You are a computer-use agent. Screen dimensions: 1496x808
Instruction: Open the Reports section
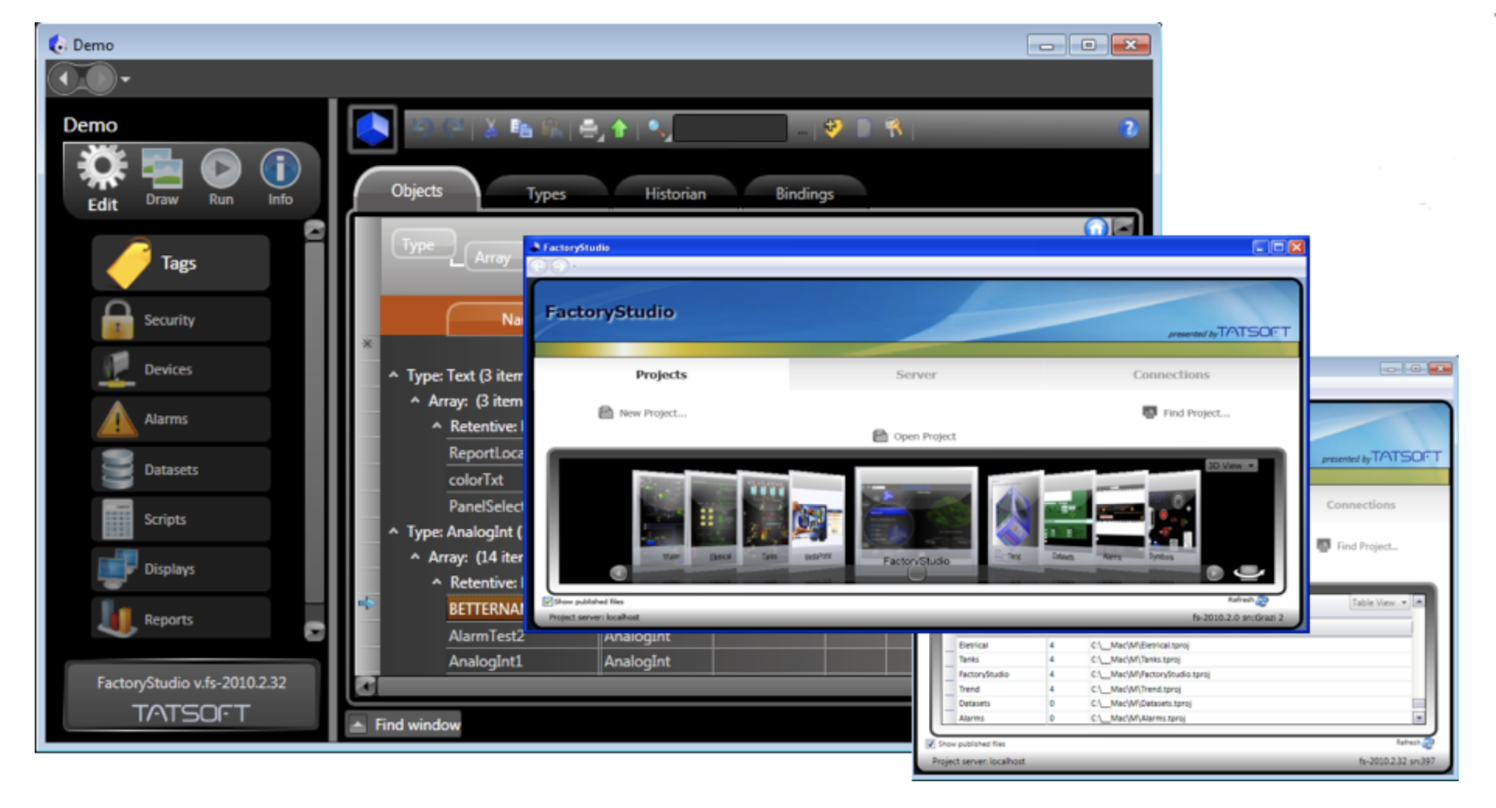tap(181, 619)
